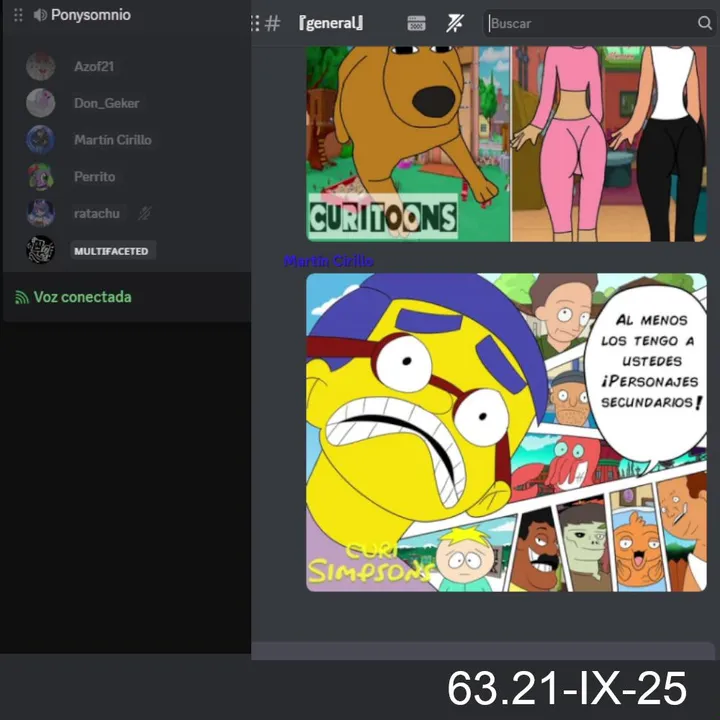Select user Azof21 in voice list
This screenshot has height=720, width=720.
(x=94, y=67)
